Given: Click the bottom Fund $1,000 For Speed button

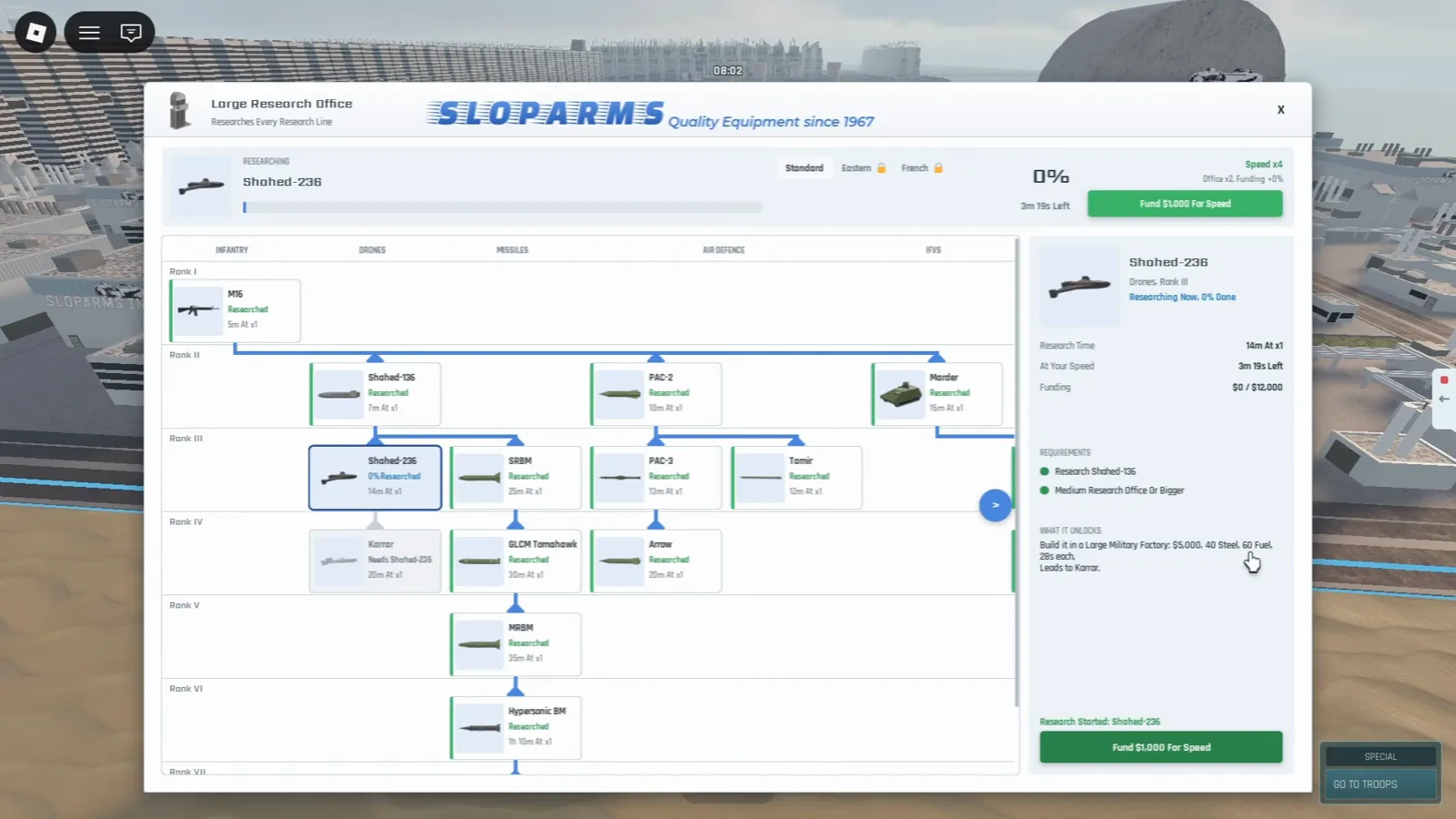Looking at the screenshot, I should point(1161,747).
